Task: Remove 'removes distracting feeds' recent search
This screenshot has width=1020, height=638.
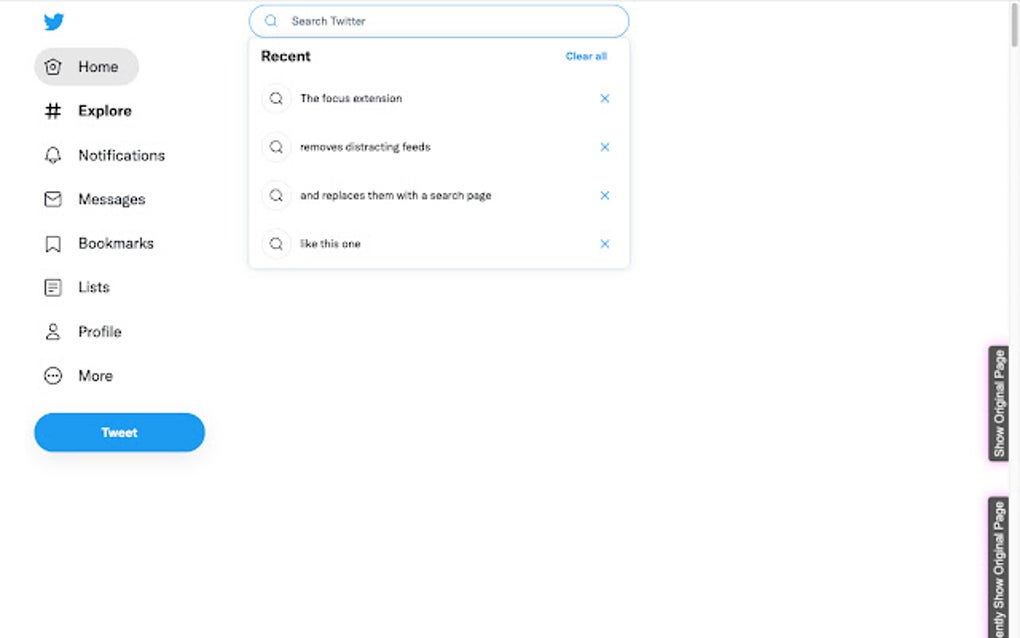Action: tap(604, 147)
